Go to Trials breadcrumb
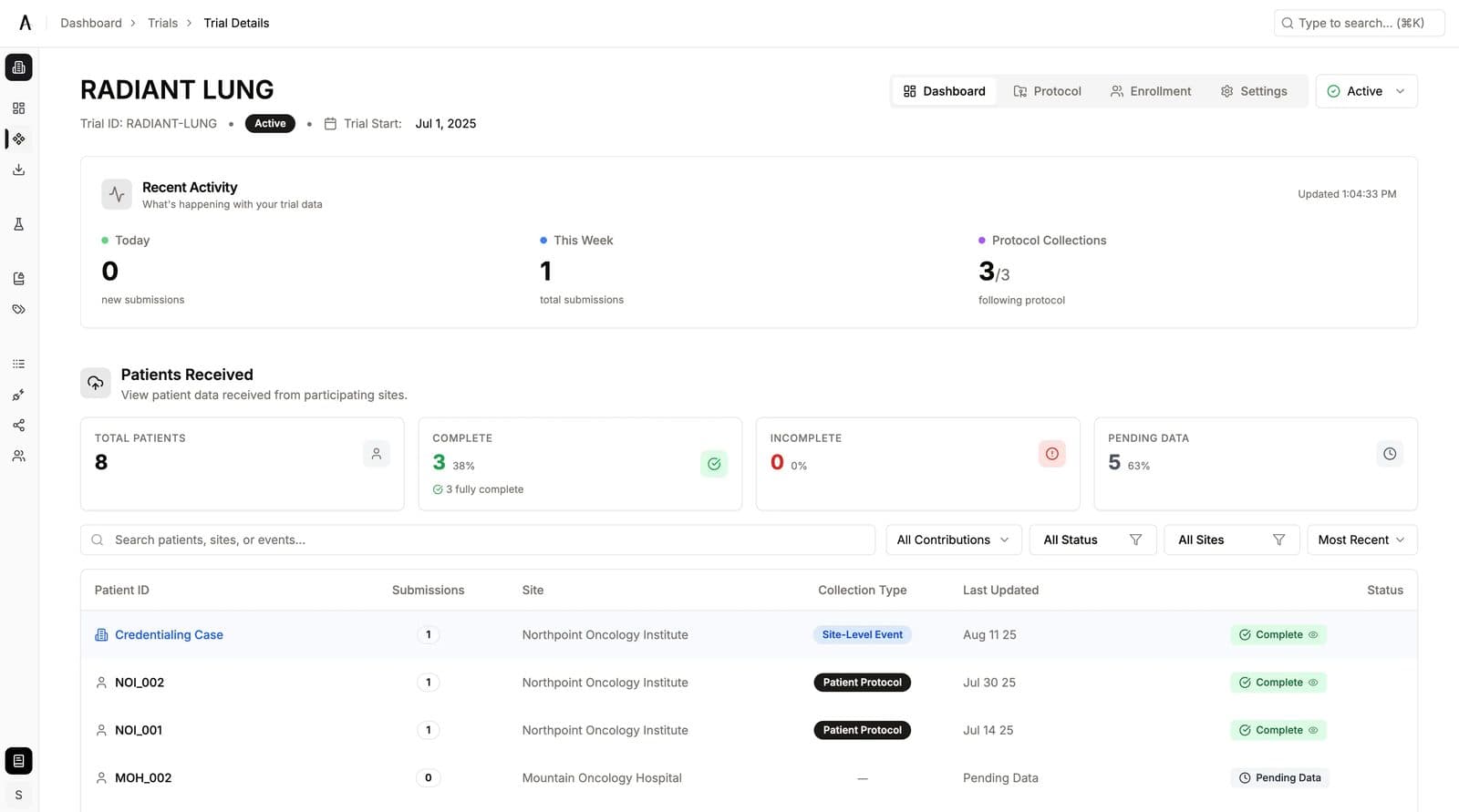The width and height of the screenshot is (1459, 812). [x=163, y=23]
